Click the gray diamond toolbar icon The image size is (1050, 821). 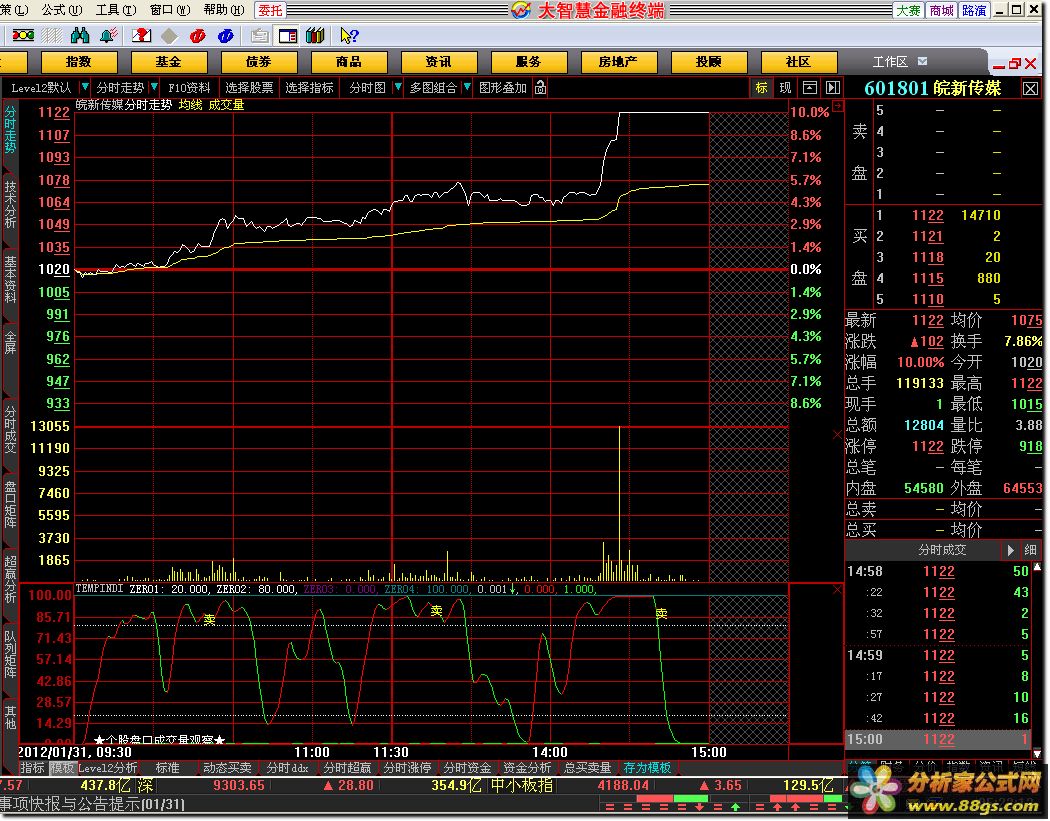point(169,35)
